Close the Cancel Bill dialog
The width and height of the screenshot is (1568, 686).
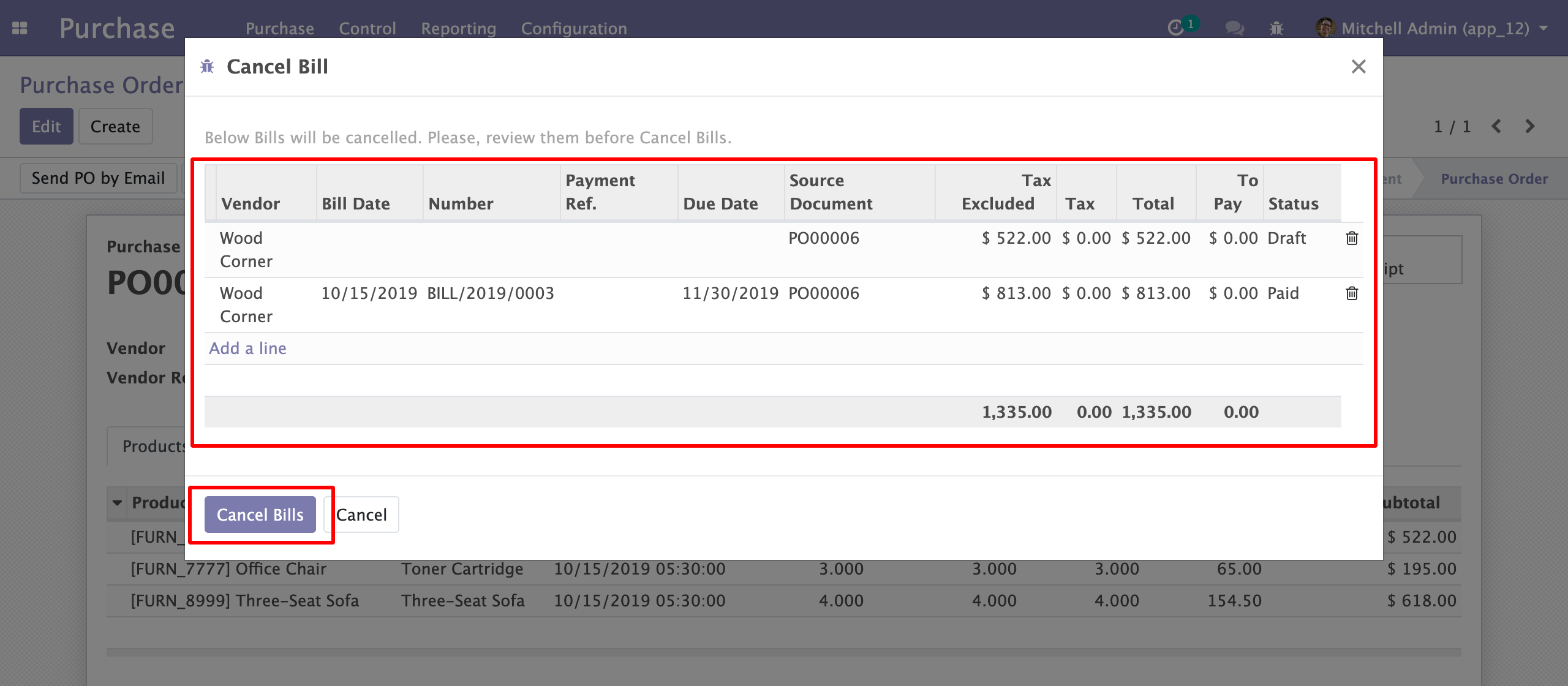click(1359, 67)
